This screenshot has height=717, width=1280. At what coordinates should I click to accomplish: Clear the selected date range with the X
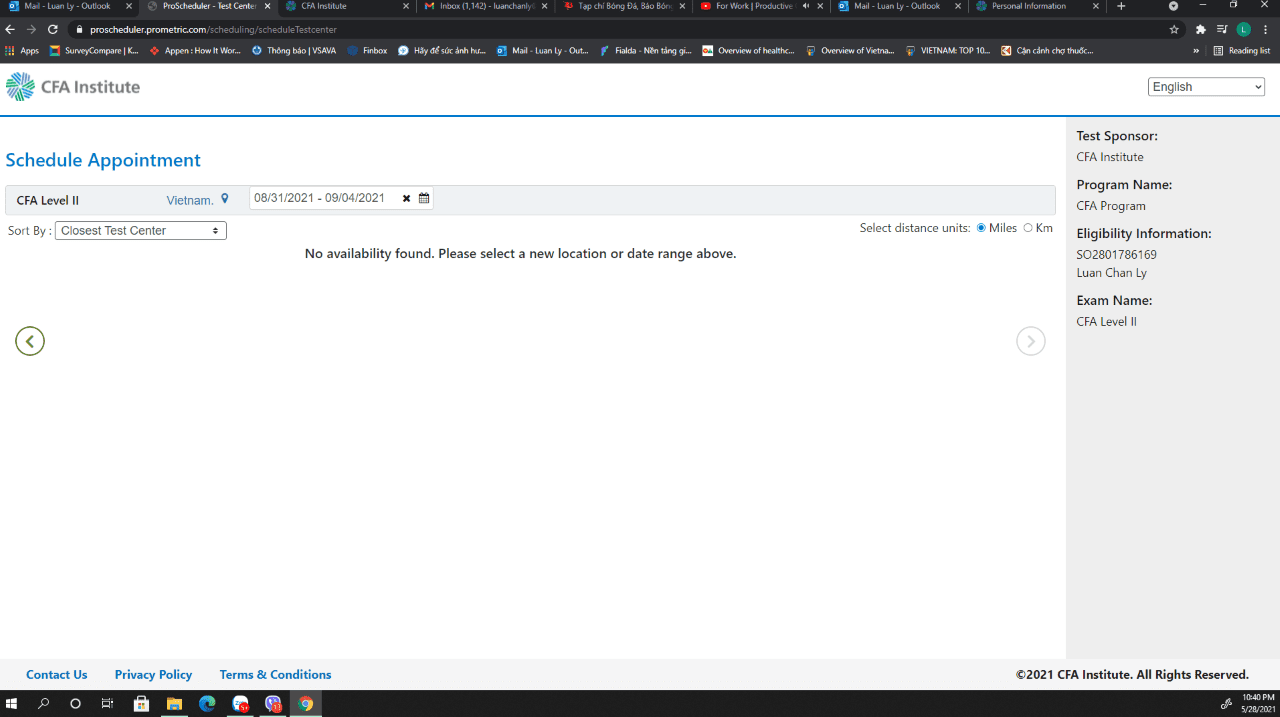point(406,198)
